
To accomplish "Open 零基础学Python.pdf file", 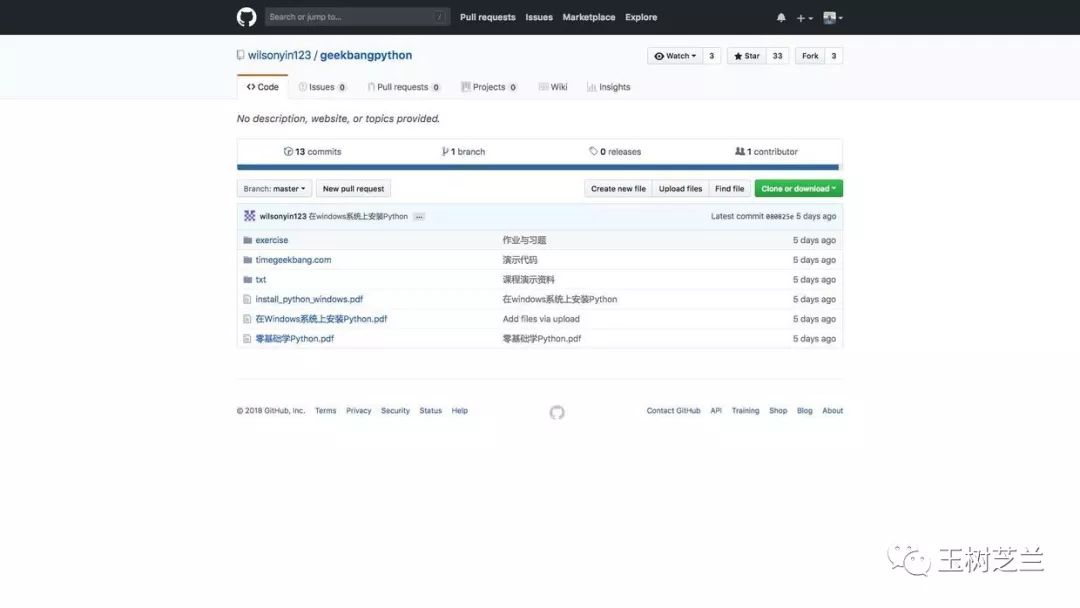I will pos(295,339).
